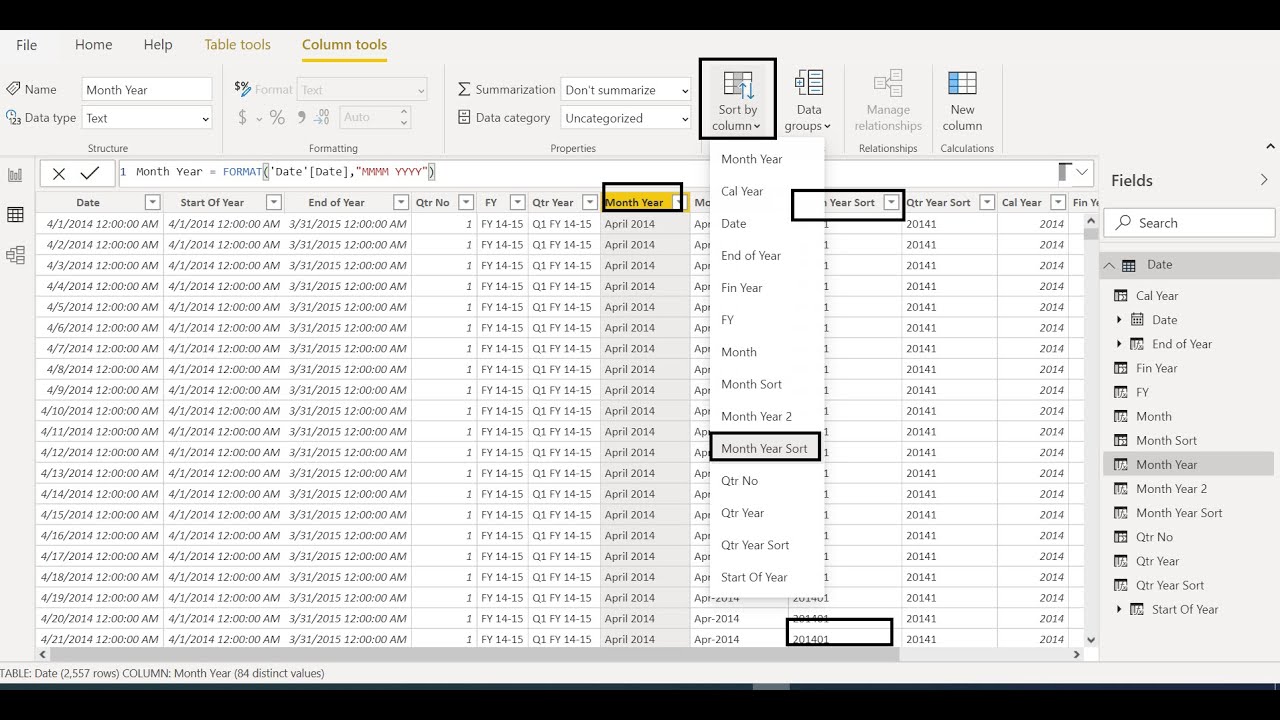
Task: Click the decimal places icon
Action: [321, 117]
